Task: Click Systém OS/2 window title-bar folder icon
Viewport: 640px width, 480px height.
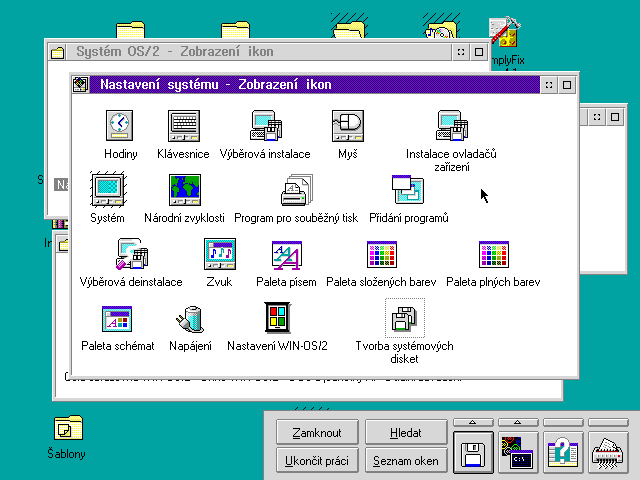Action: coord(58,52)
